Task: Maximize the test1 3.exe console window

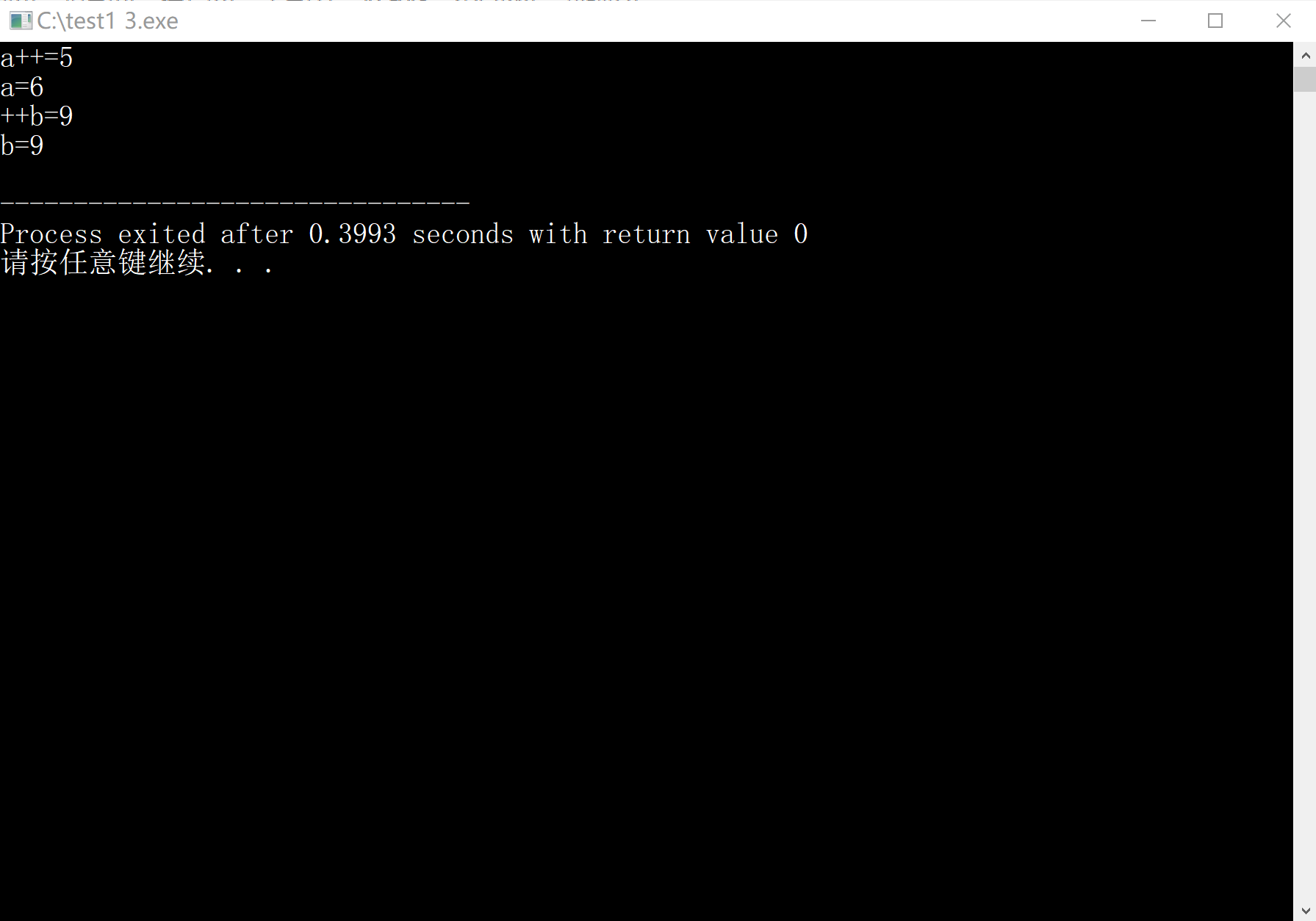Action: coord(1215,21)
